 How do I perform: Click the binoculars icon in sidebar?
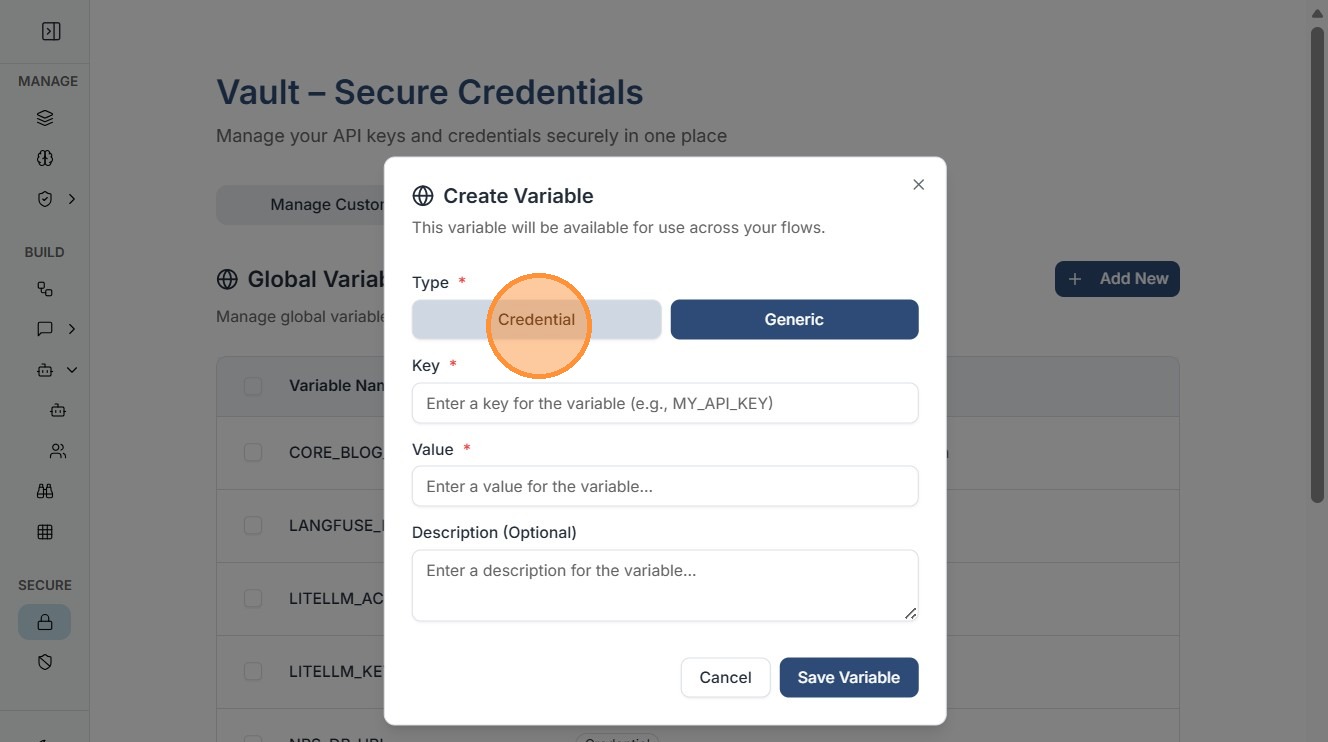45,491
